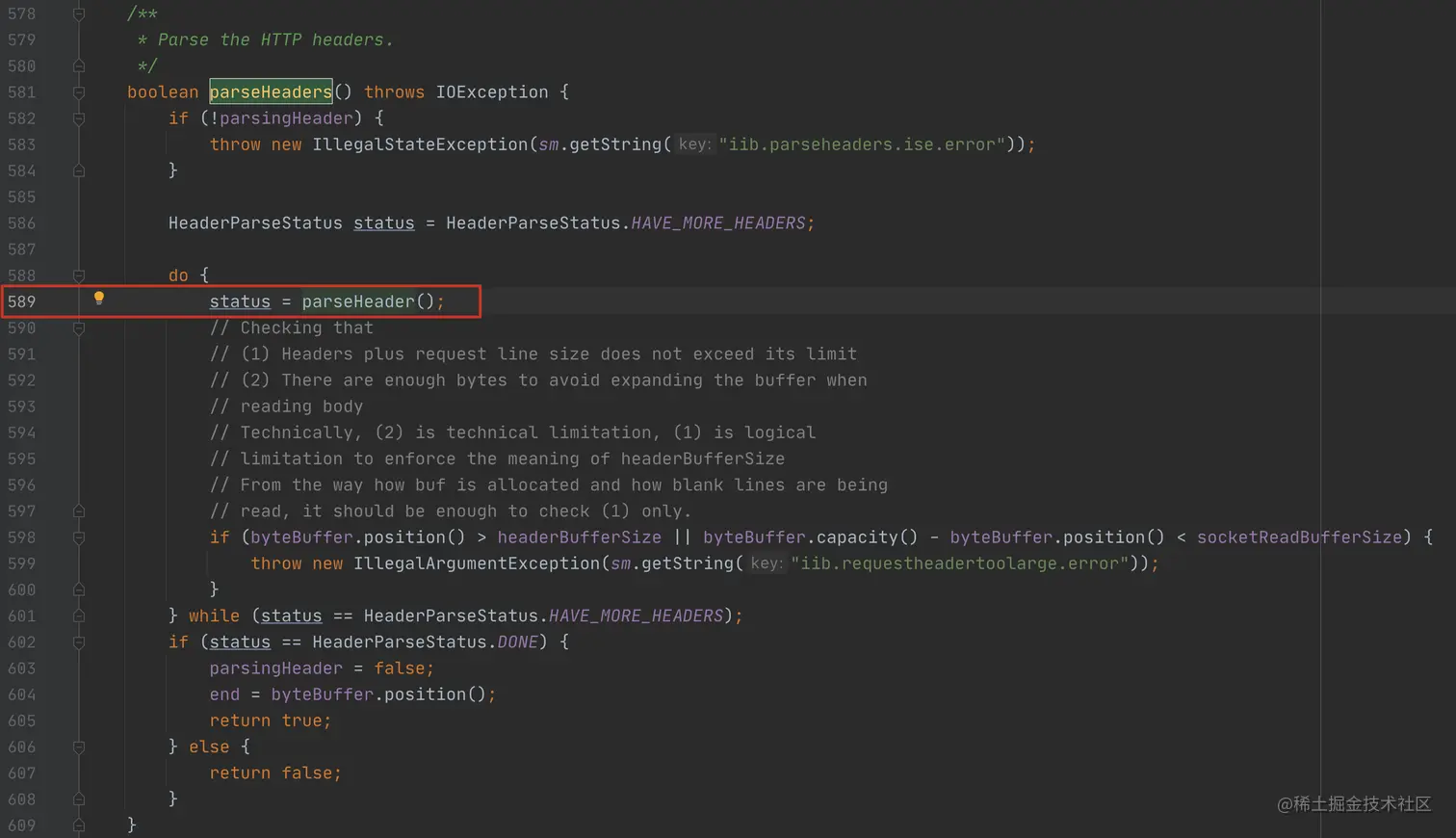This screenshot has width=1456, height=838.
Task: Click line number 598 in the gutter
Action: [x=21, y=537]
